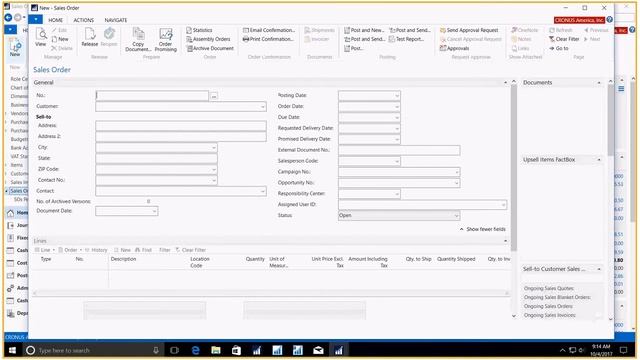Click the General section vertical scrollbar

[x=513, y=167]
